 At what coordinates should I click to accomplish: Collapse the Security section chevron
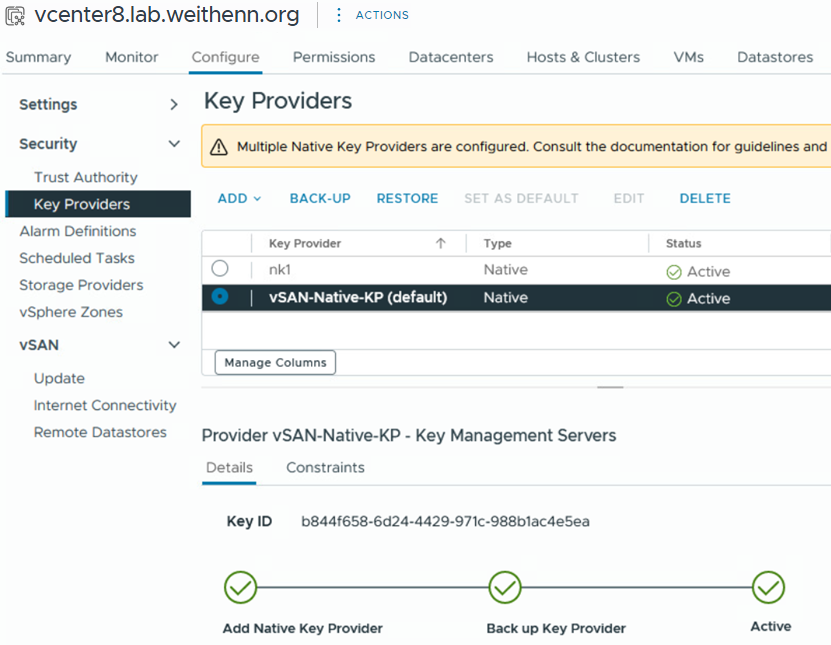click(x=174, y=144)
